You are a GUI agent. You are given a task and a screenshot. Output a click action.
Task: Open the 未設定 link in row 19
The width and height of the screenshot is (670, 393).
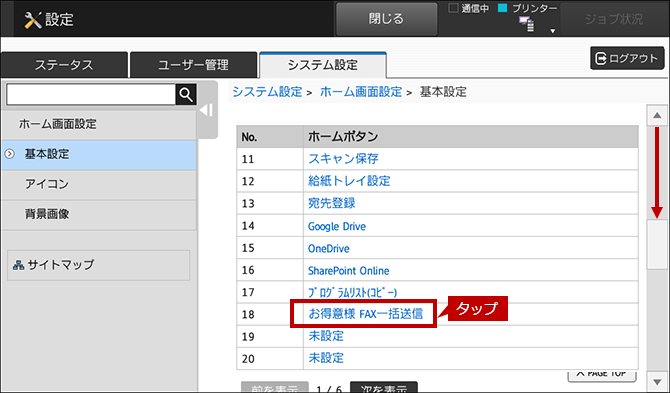pyautogui.click(x=326, y=336)
